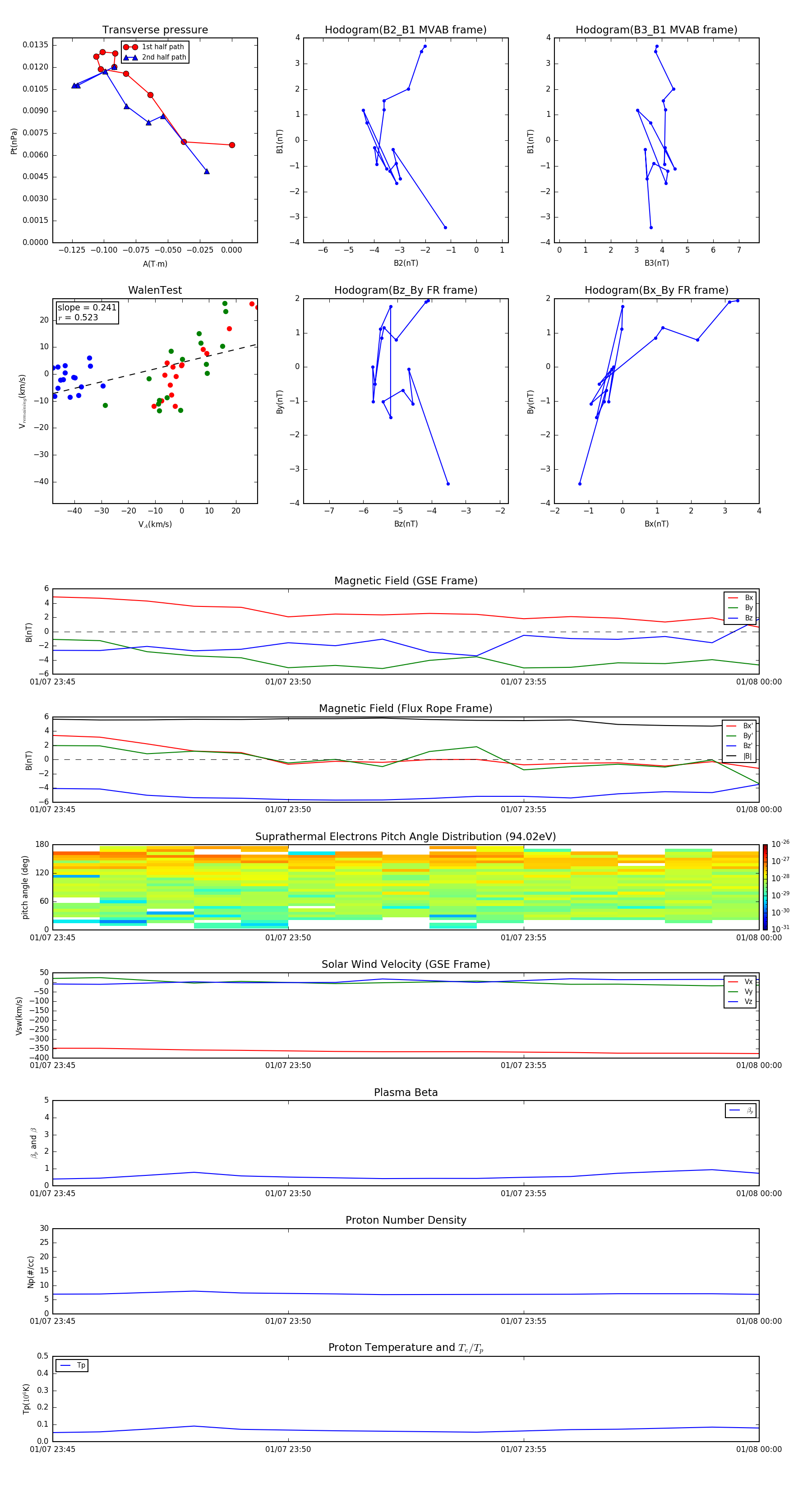Click 'Magnetic Field (GSE Frame)' title
812x1489 pixels.
point(406,581)
